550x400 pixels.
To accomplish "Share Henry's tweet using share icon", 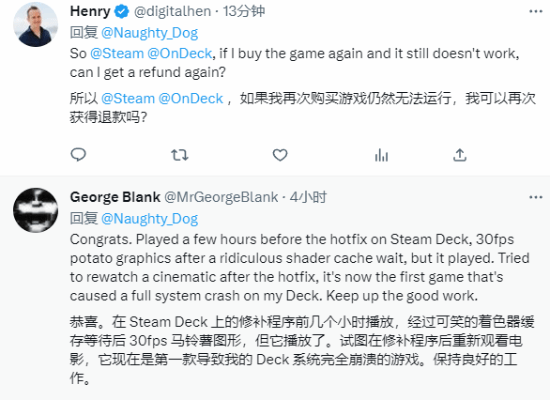I will [x=460, y=155].
